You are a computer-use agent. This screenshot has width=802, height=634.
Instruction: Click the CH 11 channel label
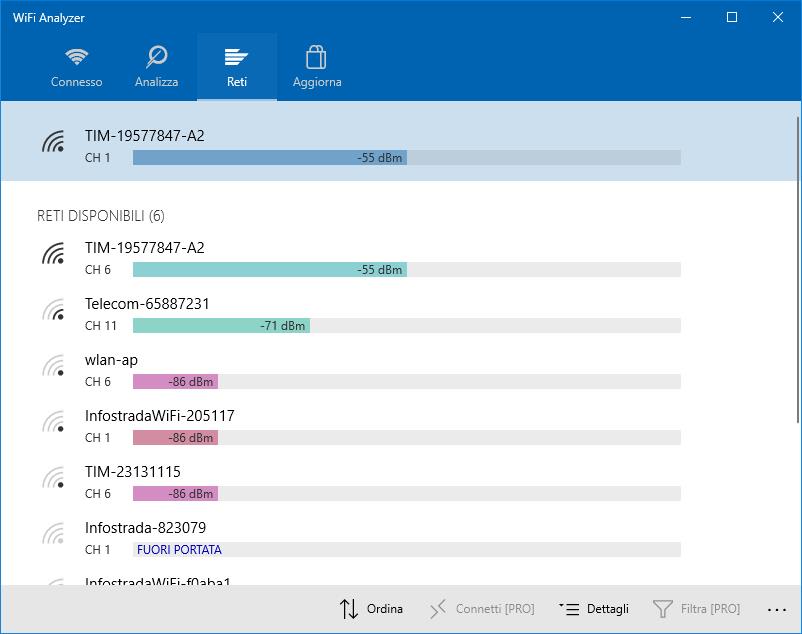tap(101, 326)
